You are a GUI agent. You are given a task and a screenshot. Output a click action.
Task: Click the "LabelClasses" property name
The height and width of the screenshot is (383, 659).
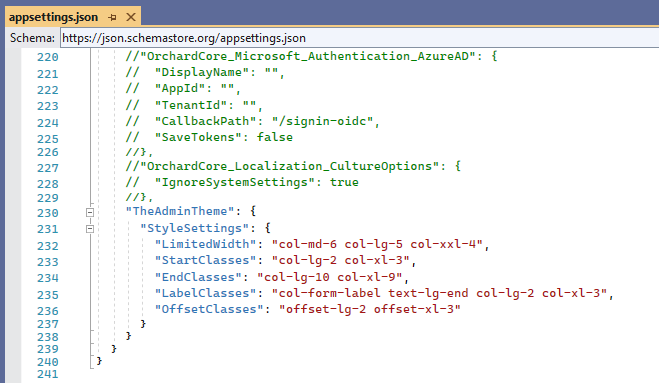(205, 293)
